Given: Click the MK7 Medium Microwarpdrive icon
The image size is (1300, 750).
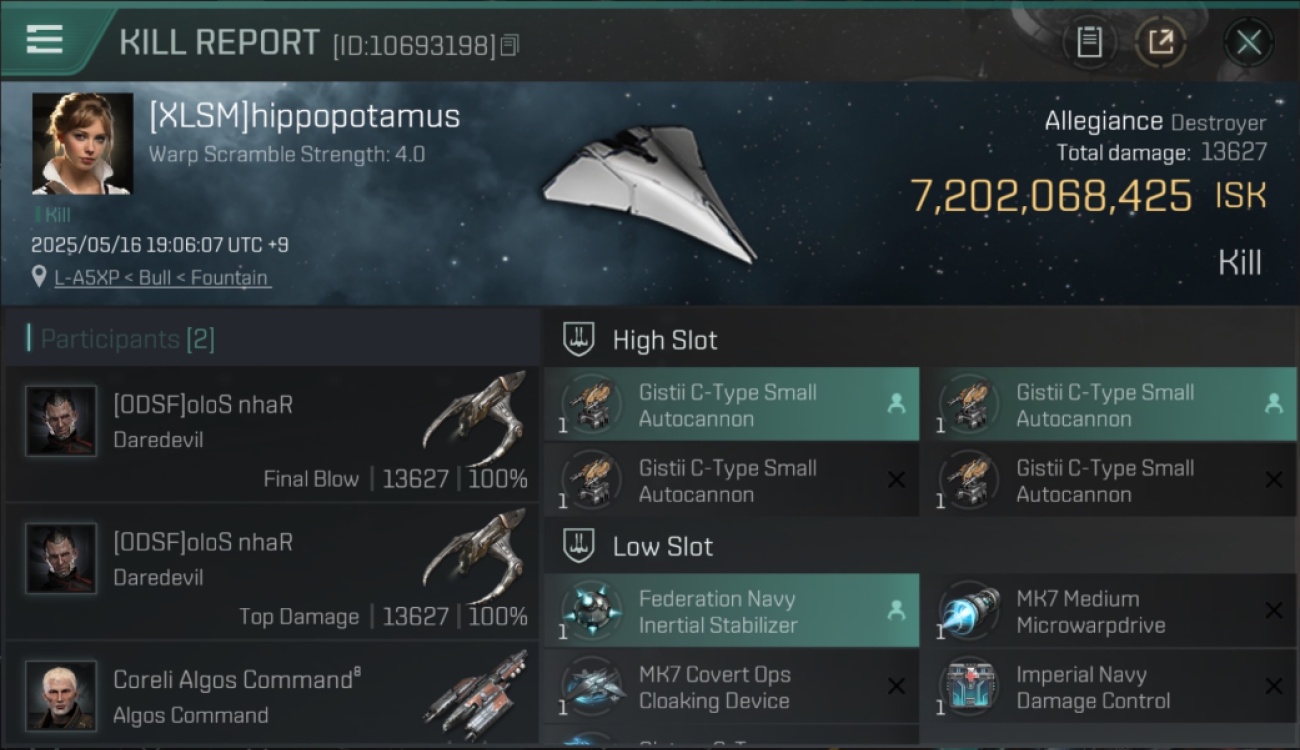Looking at the screenshot, I should tap(969, 611).
